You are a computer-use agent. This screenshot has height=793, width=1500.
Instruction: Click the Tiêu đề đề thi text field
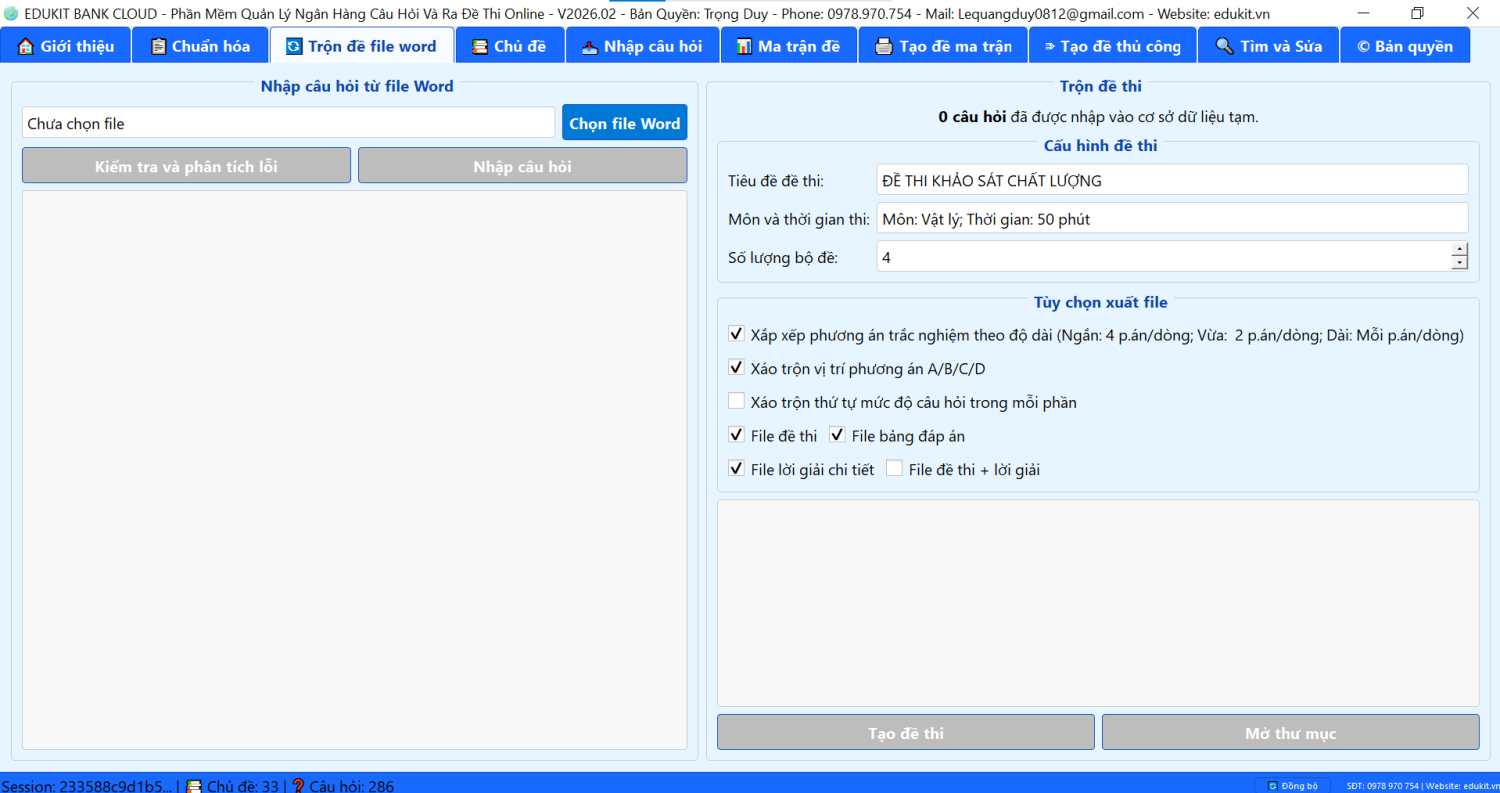click(1171, 180)
